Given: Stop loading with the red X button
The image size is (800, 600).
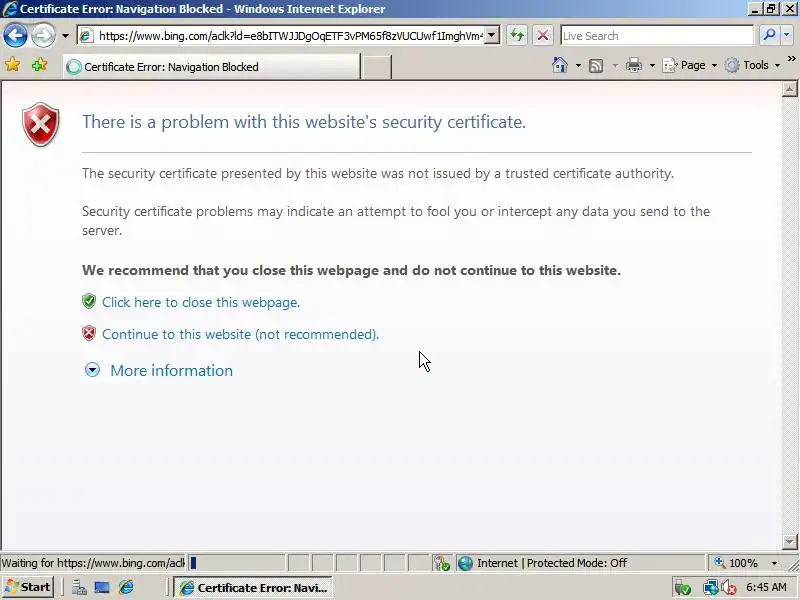Looking at the screenshot, I should coord(543,36).
